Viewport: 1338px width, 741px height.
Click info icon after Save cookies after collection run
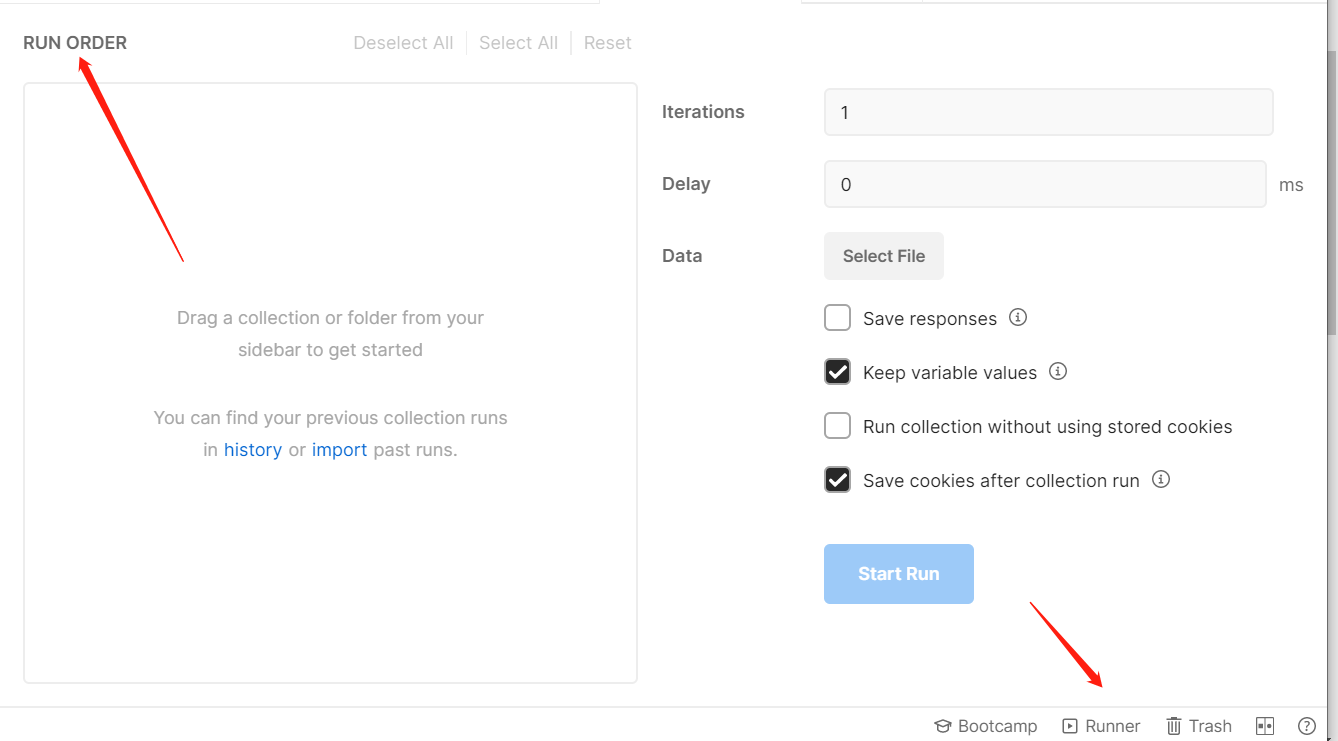point(1161,479)
